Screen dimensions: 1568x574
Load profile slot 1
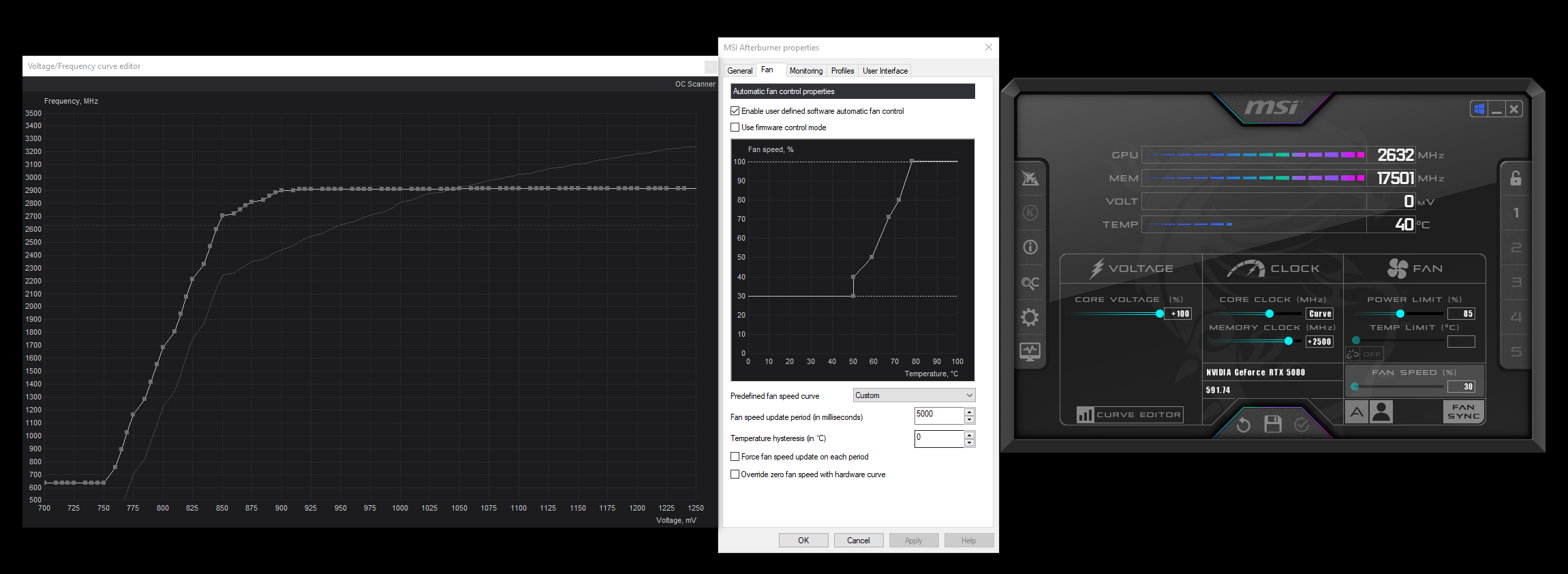click(1516, 213)
